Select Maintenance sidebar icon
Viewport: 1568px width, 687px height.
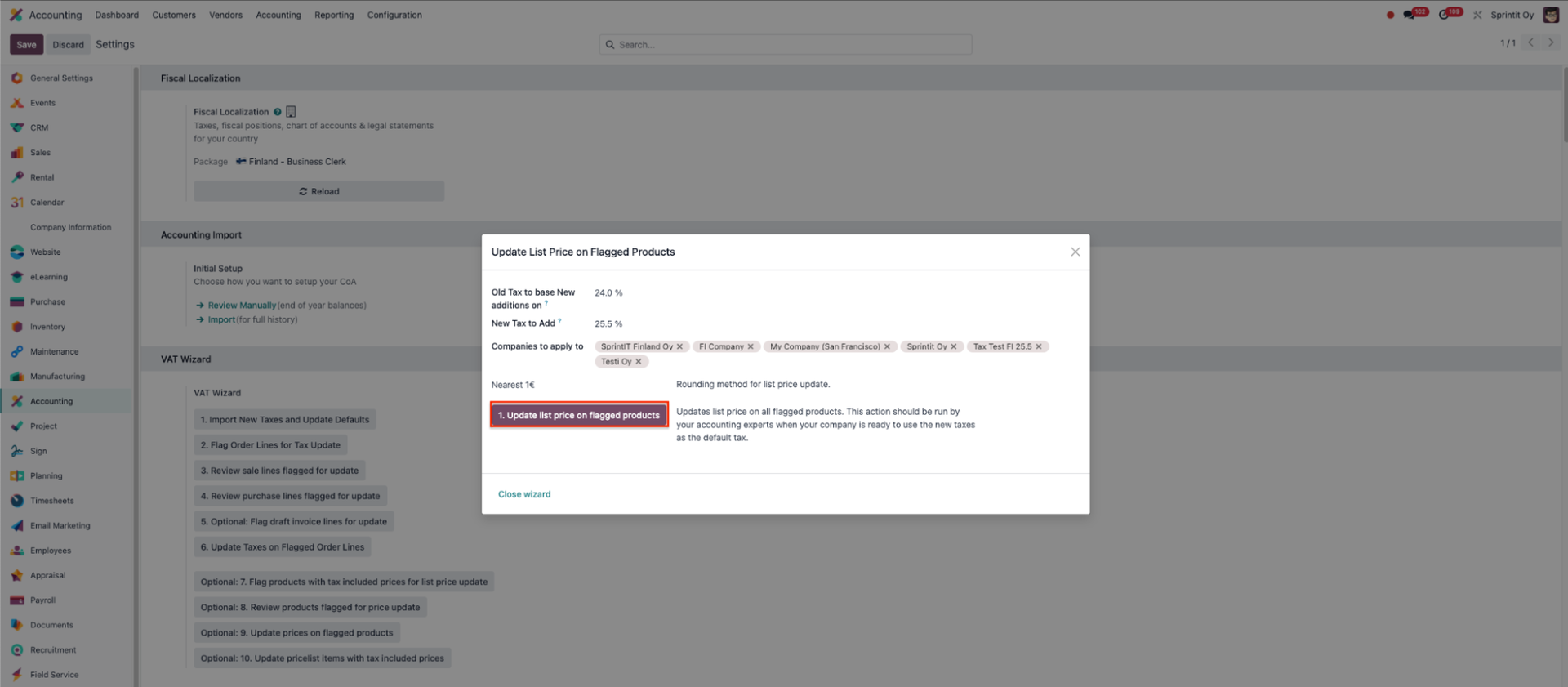[17, 351]
